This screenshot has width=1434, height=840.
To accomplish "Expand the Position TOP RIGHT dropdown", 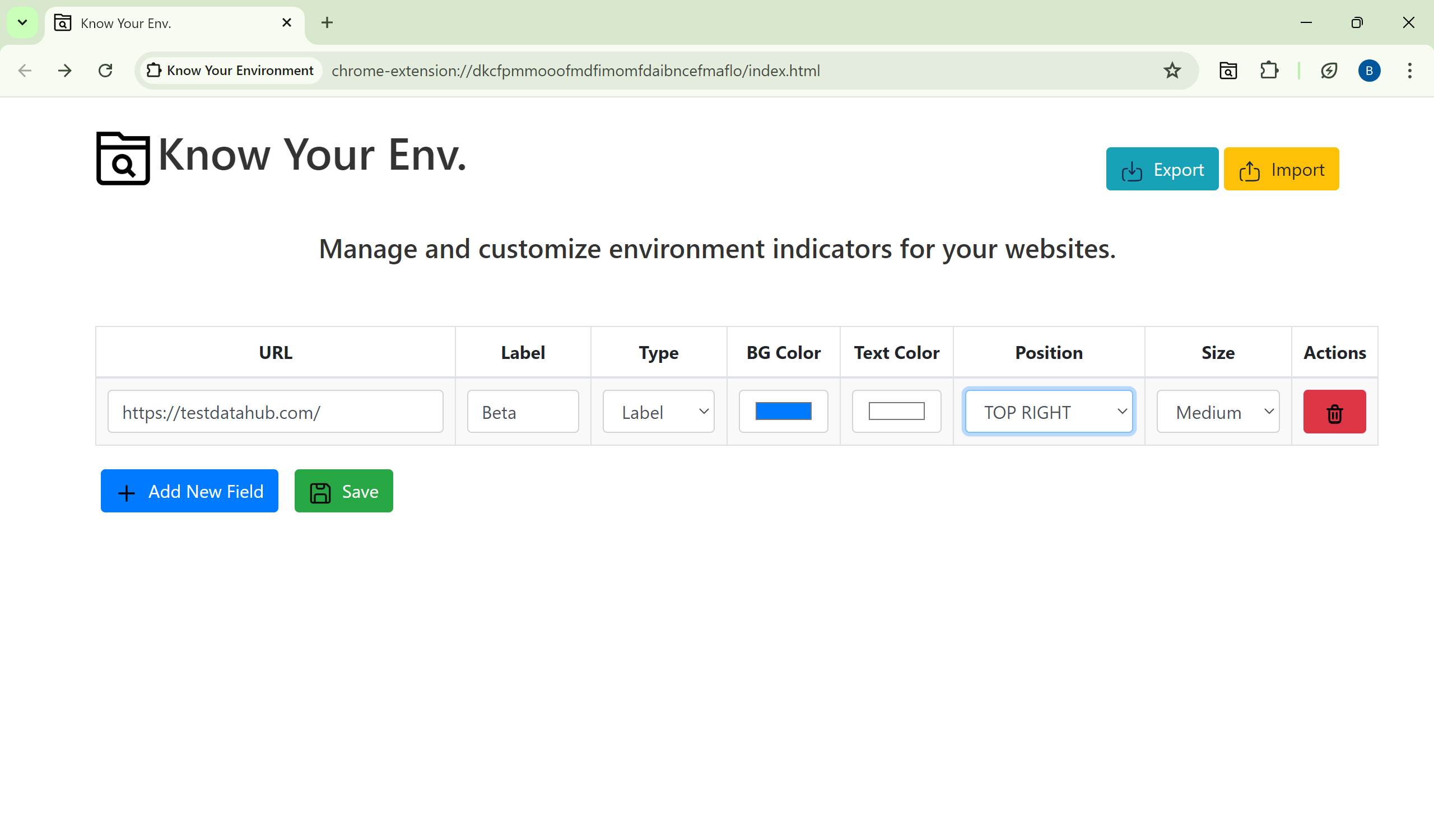I will click(x=1049, y=411).
